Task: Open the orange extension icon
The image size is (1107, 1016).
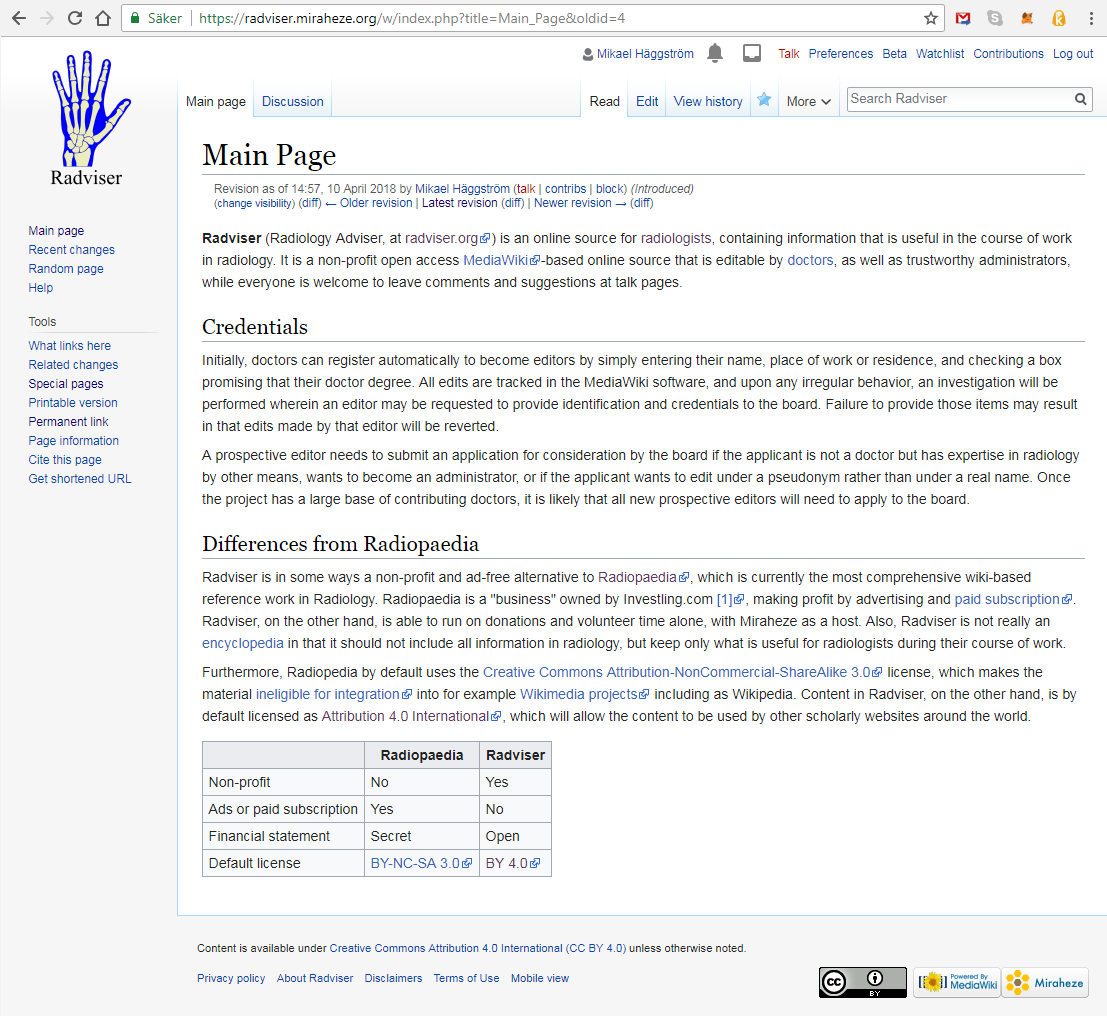Action: coord(1059,18)
